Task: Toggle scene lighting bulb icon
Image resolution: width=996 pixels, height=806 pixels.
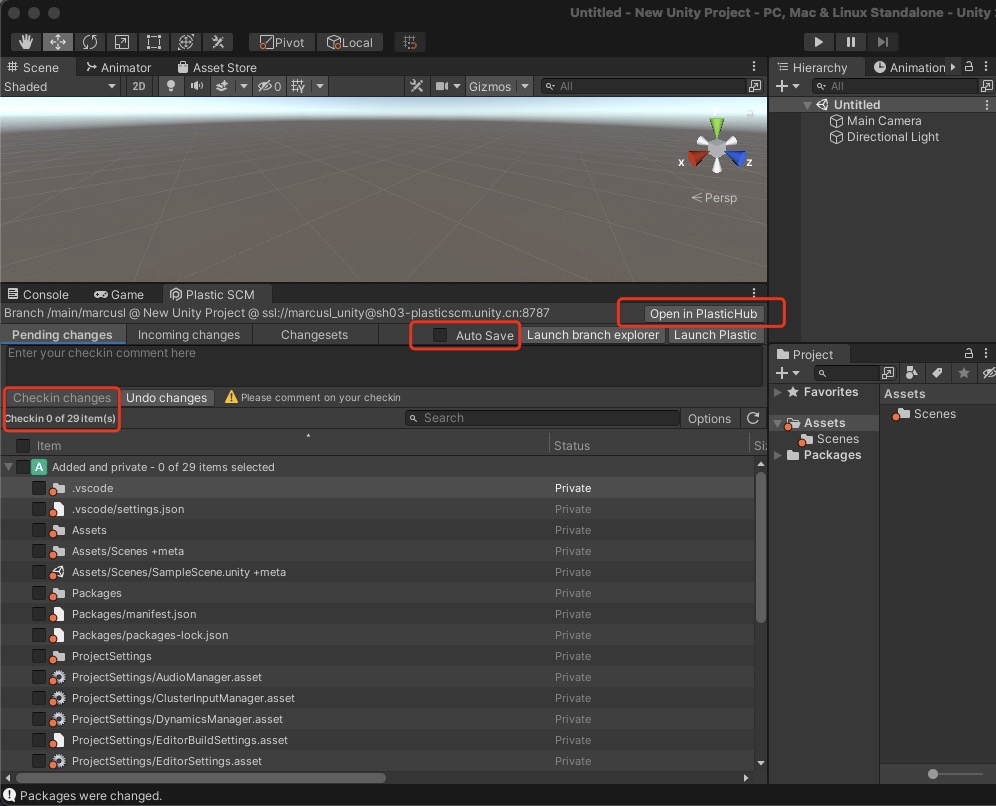Action: (x=170, y=86)
